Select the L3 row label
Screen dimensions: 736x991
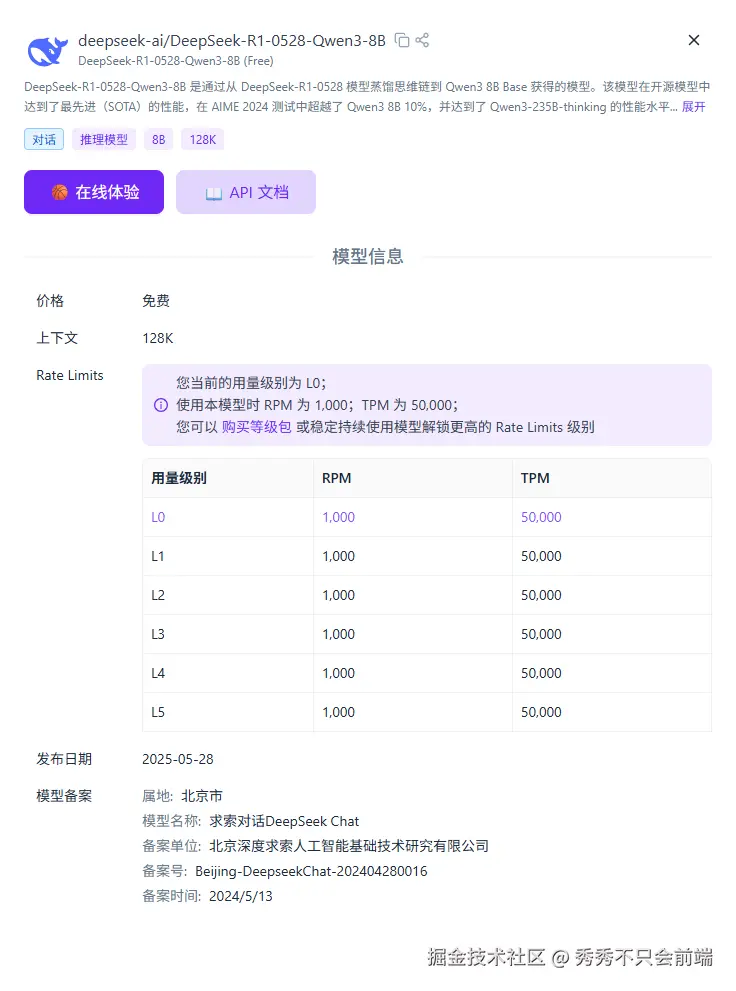(158, 635)
